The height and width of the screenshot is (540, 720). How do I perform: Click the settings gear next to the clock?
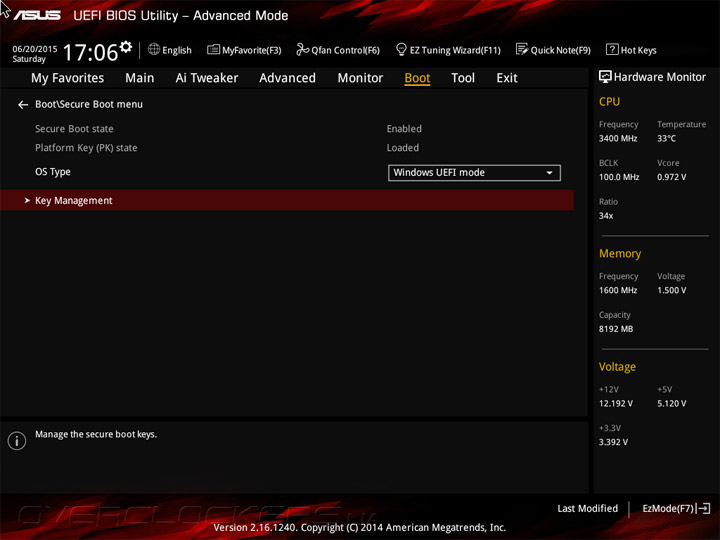coord(126,46)
